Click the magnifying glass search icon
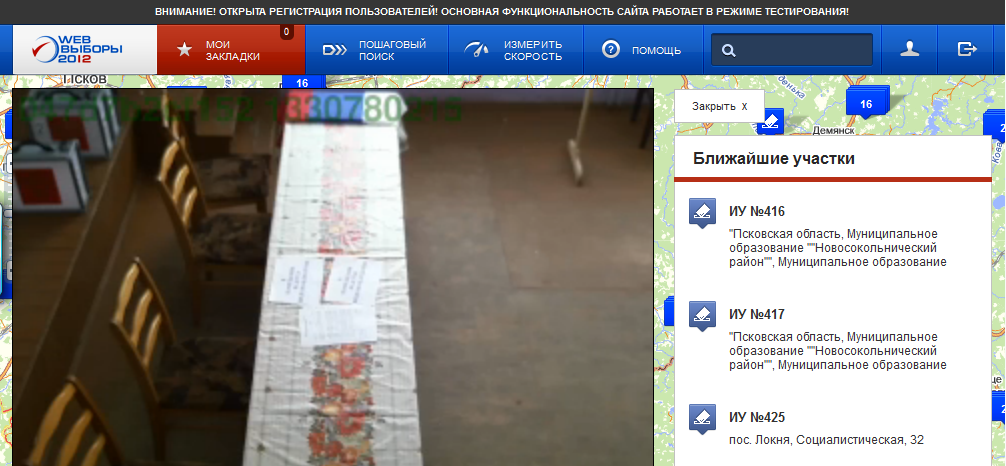 tap(728, 51)
